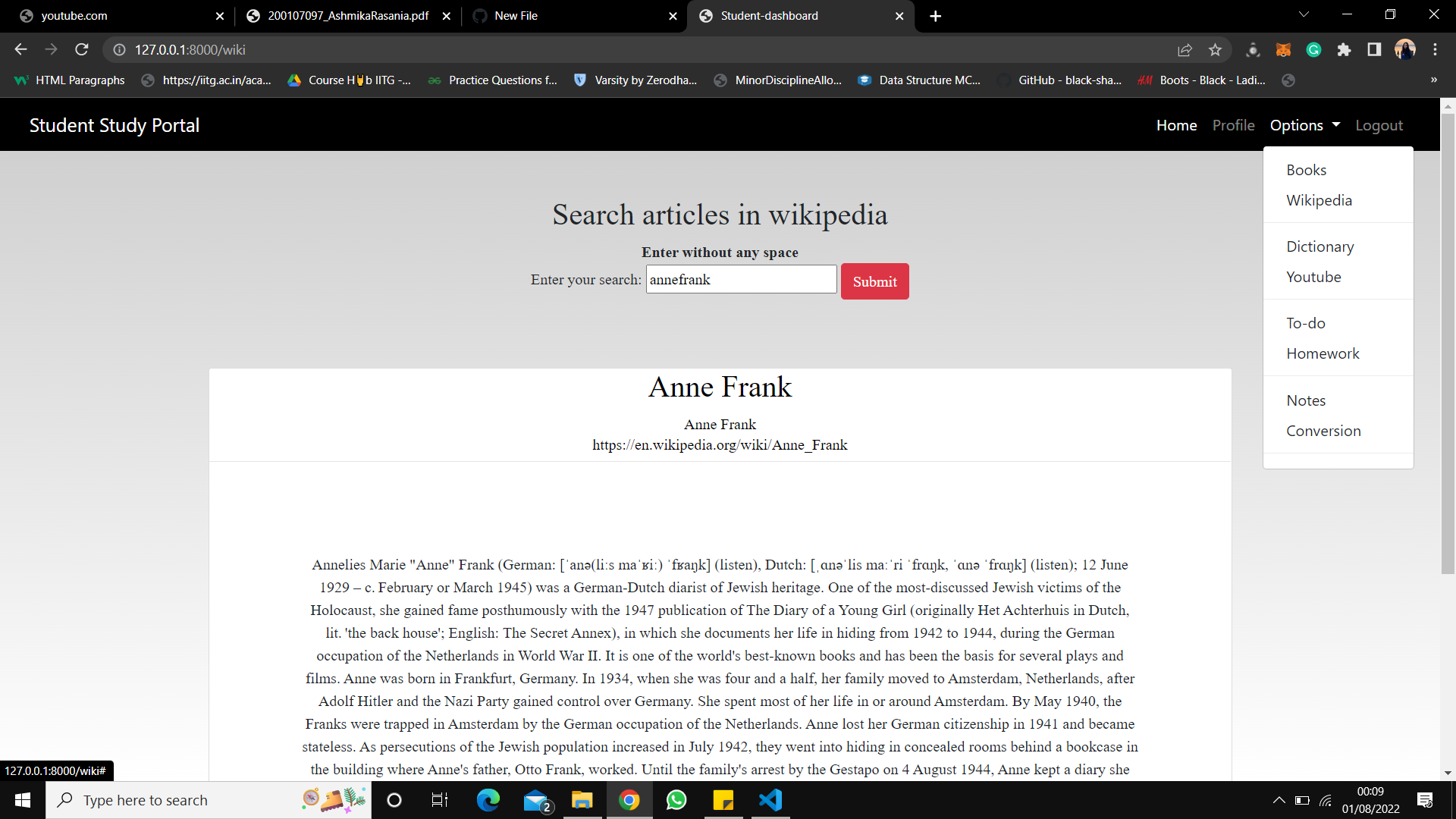Collapse the Options dropdown in navbar
Image resolution: width=1456 pixels, height=819 pixels.
(x=1305, y=125)
